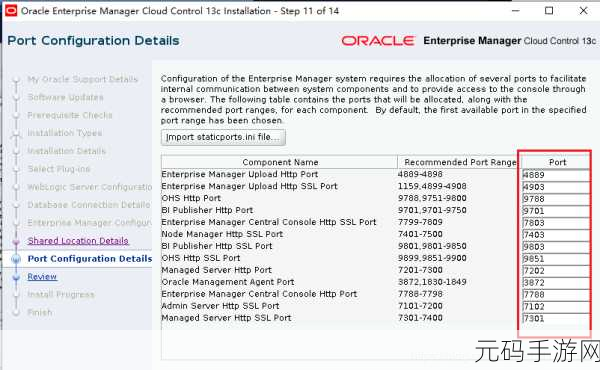Edit Central Console Http Port field 7788
This screenshot has height=370, width=600.
pyautogui.click(x=556, y=295)
